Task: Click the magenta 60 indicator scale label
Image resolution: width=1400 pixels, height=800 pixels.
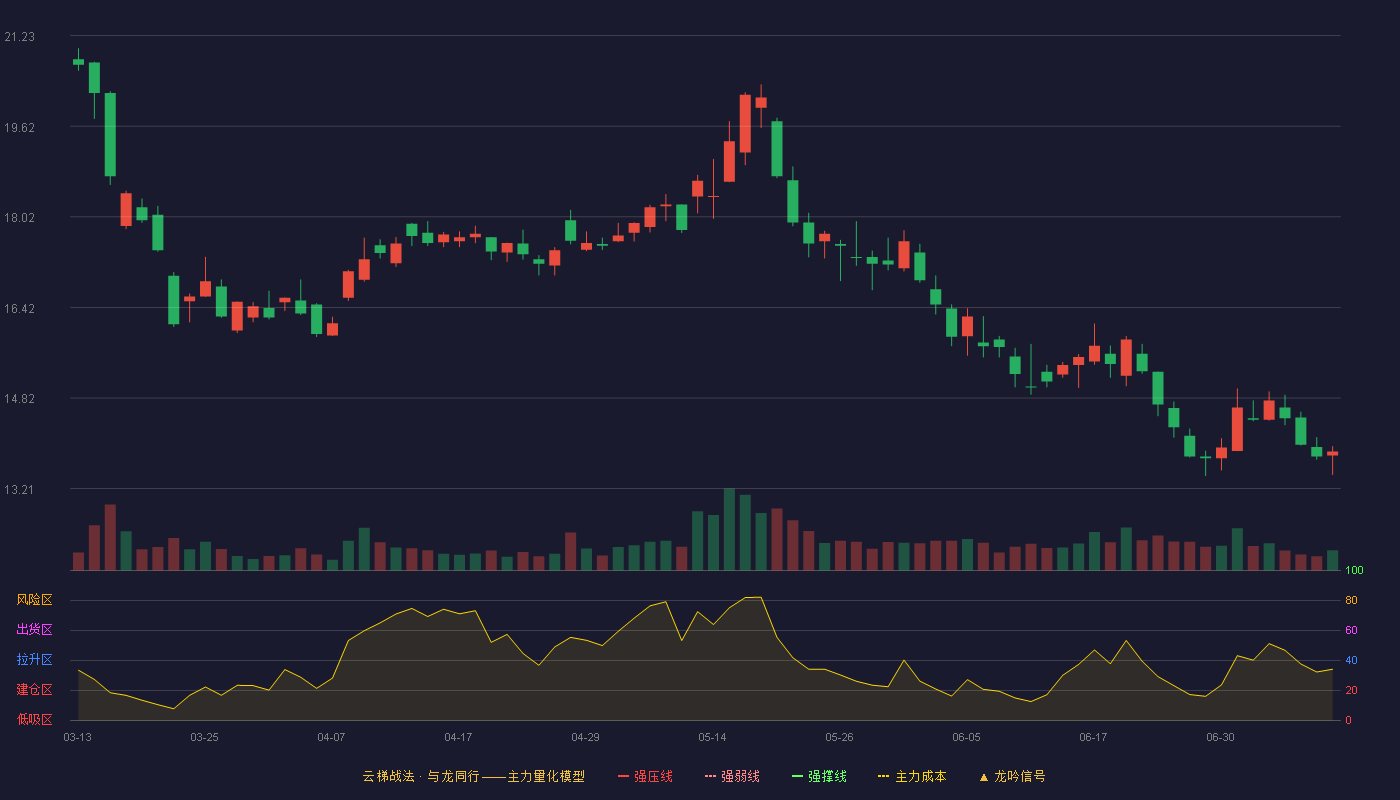Action: click(1351, 630)
